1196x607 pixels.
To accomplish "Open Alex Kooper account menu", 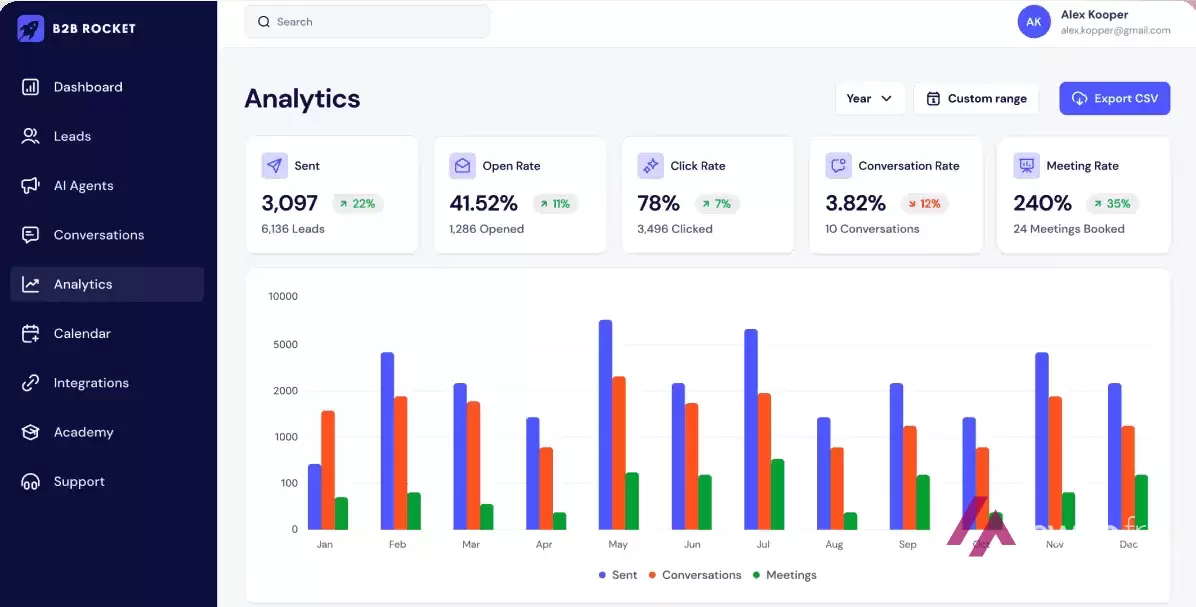I will coord(1094,22).
